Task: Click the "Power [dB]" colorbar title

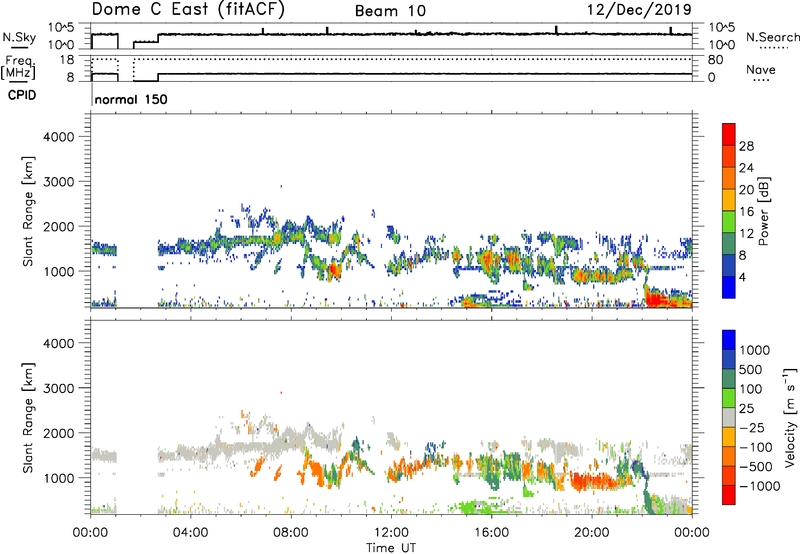Action: pyautogui.click(x=764, y=211)
